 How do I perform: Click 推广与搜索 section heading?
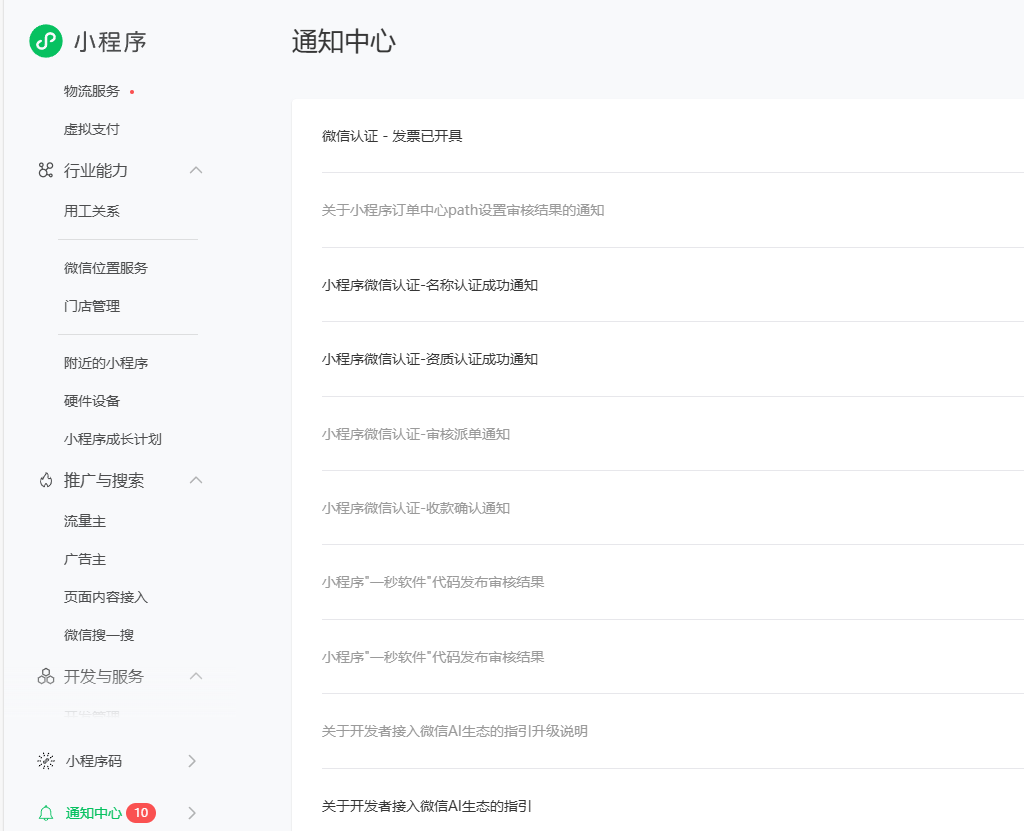(x=104, y=480)
